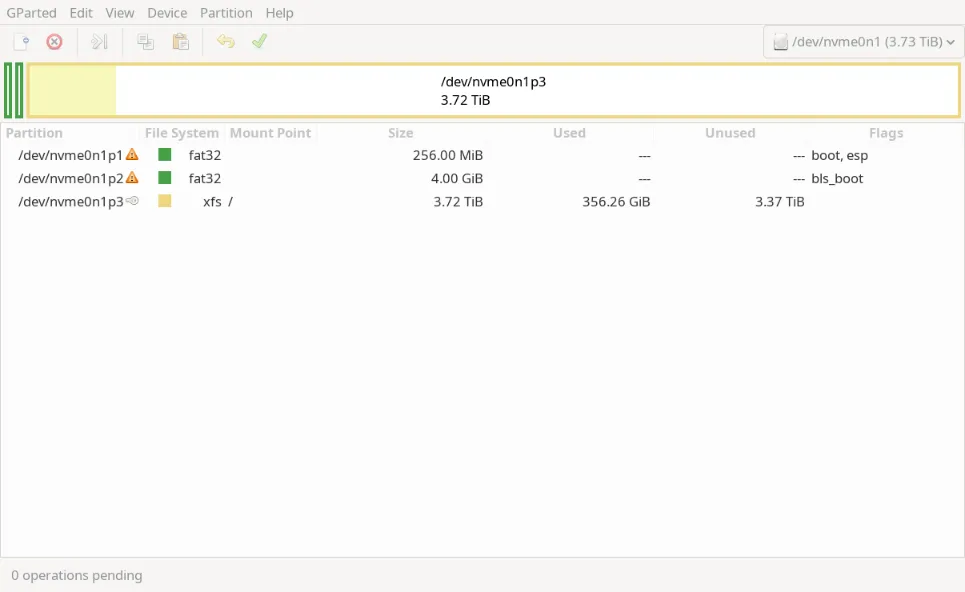Click the Paste partition clipboard icon

tap(180, 42)
